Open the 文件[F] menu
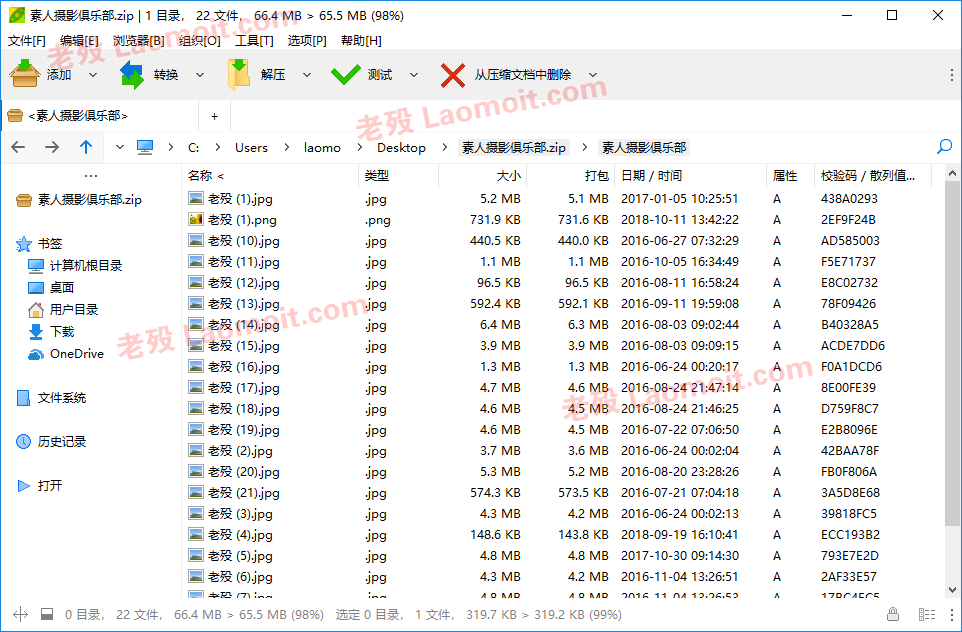 coord(26,40)
